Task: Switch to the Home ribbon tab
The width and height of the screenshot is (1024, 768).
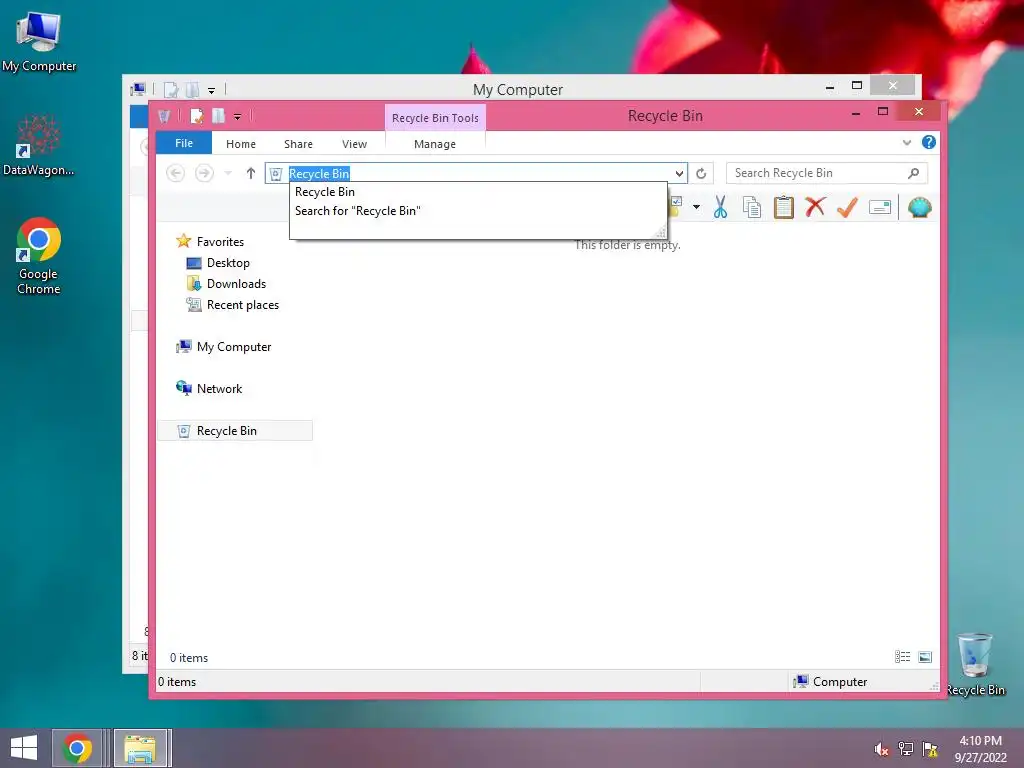Action: click(241, 144)
